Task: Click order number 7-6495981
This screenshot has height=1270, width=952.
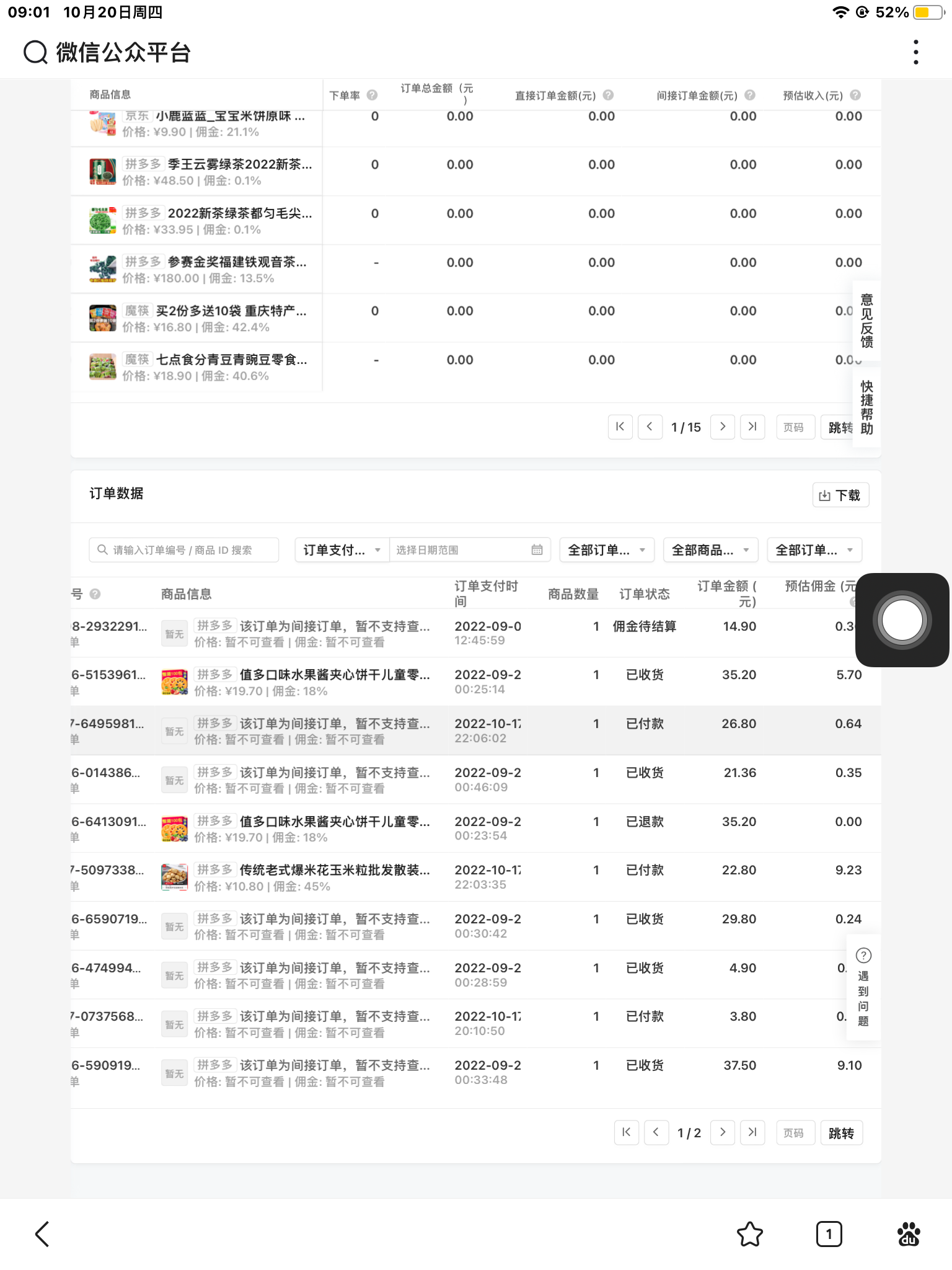Action: pyautogui.click(x=107, y=724)
